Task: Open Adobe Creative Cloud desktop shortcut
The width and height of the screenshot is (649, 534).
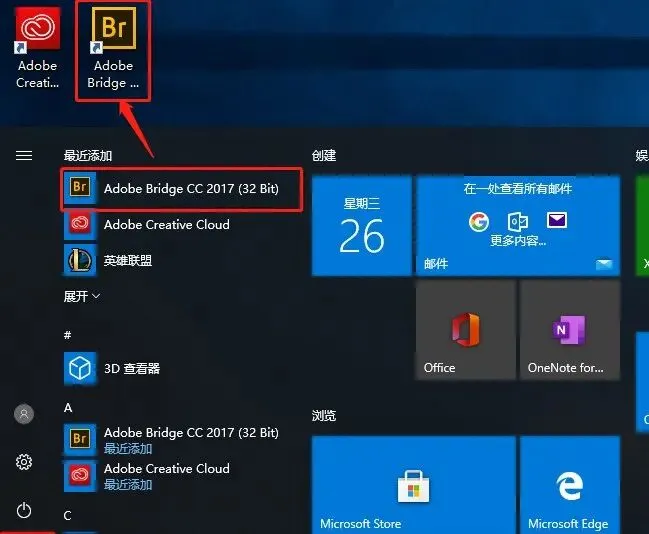Action: pos(37,48)
